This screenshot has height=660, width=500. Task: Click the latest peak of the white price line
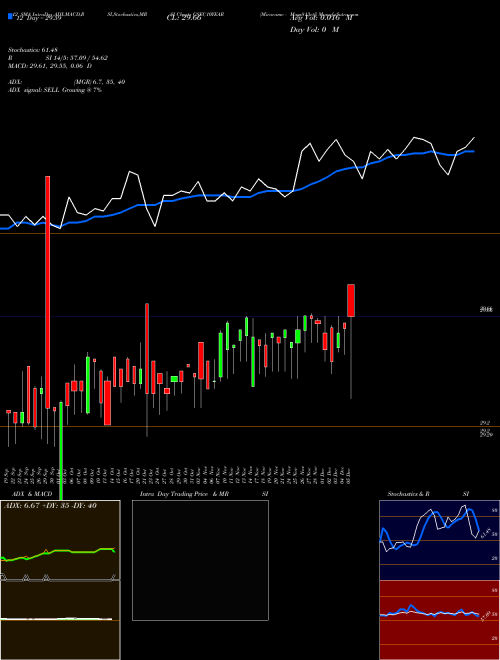click(x=474, y=138)
